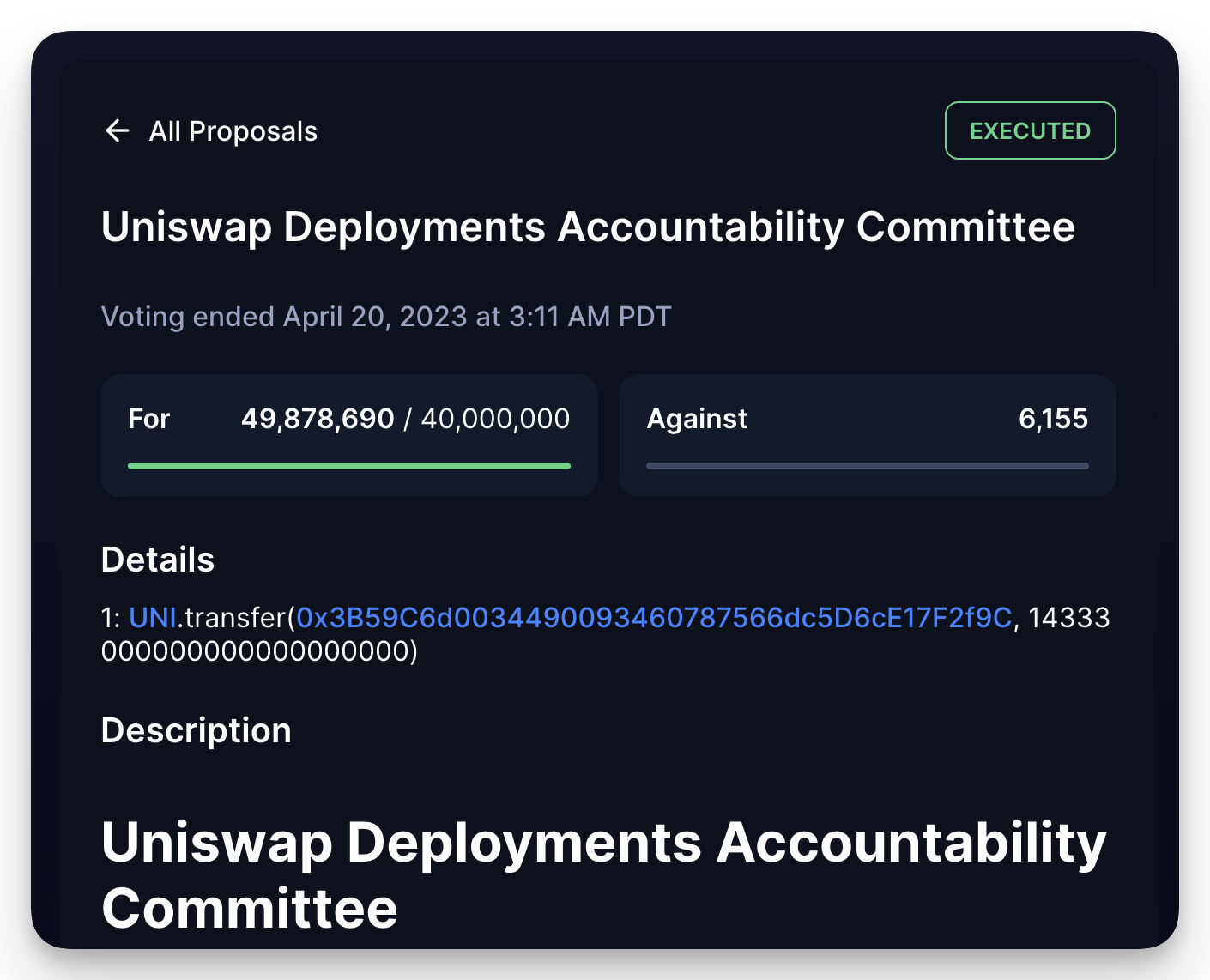Click the EXECUTED status badge
This screenshot has width=1210, height=980.
pyautogui.click(x=1030, y=130)
